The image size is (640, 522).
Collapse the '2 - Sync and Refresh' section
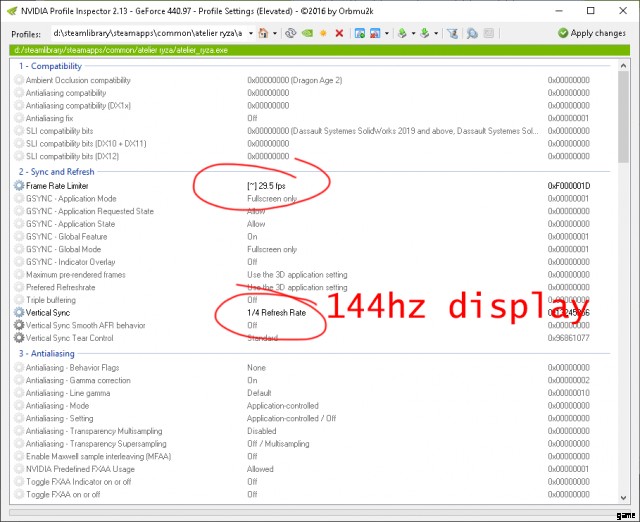point(56,171)
